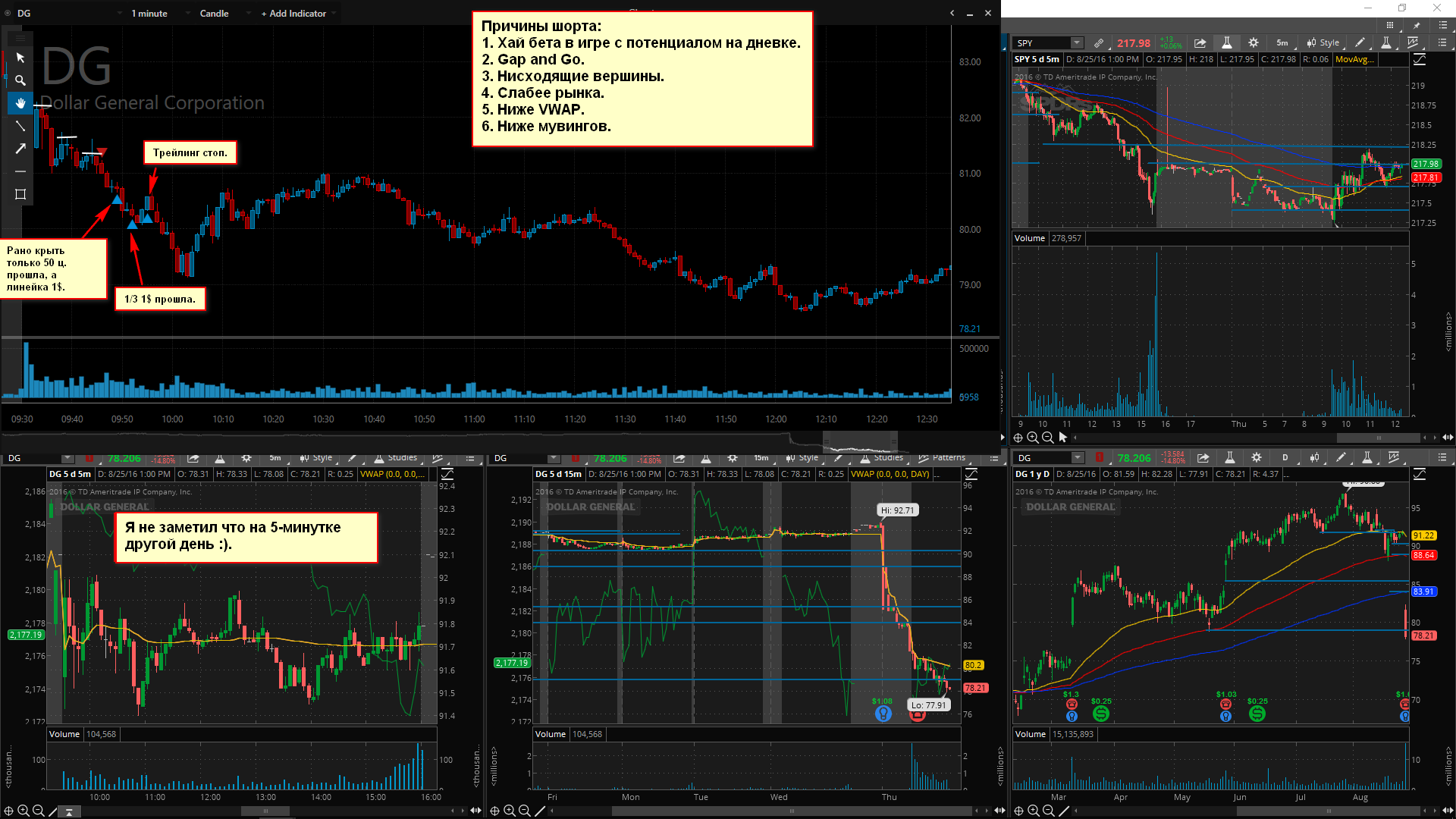1456x819 pixels.
Task: Toggle axis scale icon on DG daily chart
Action: pos(1419,474)
